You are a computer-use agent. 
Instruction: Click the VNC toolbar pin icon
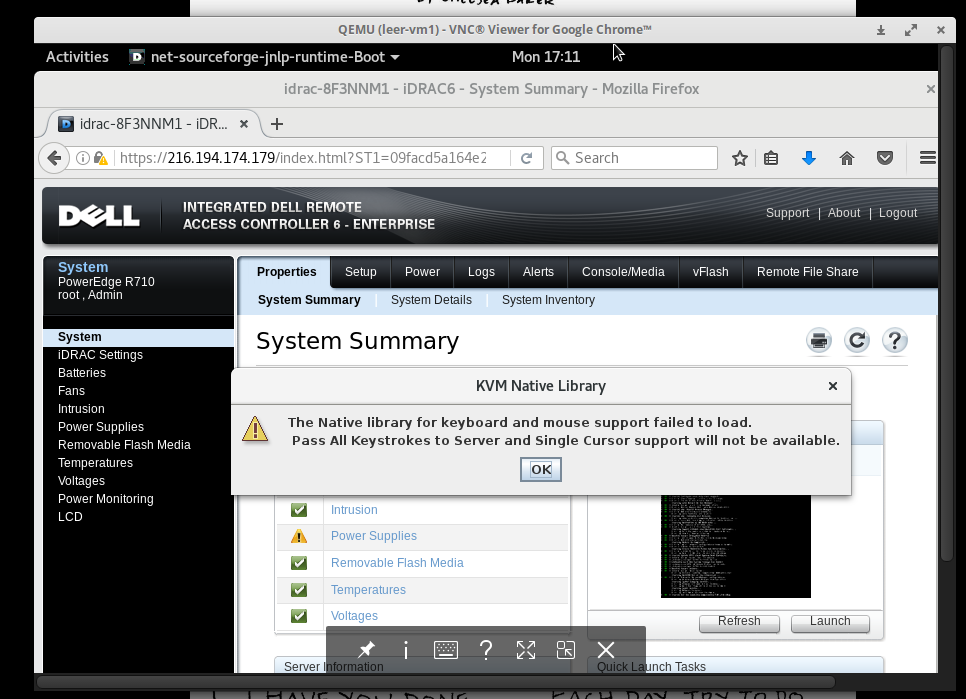(366, 650)
